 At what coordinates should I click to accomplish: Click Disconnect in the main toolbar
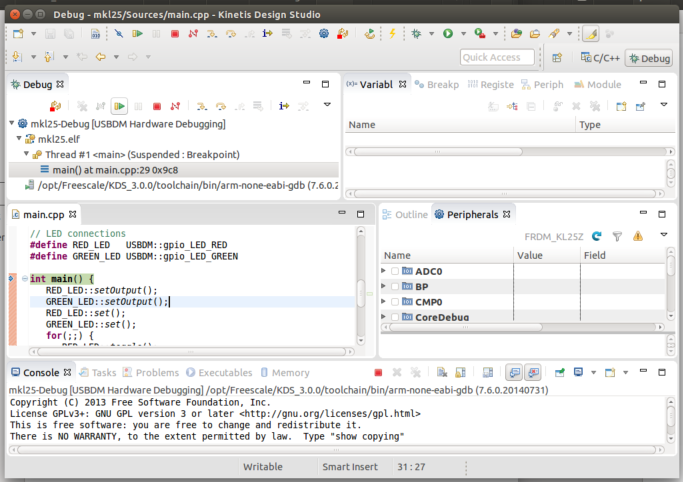tap(193, 34)
